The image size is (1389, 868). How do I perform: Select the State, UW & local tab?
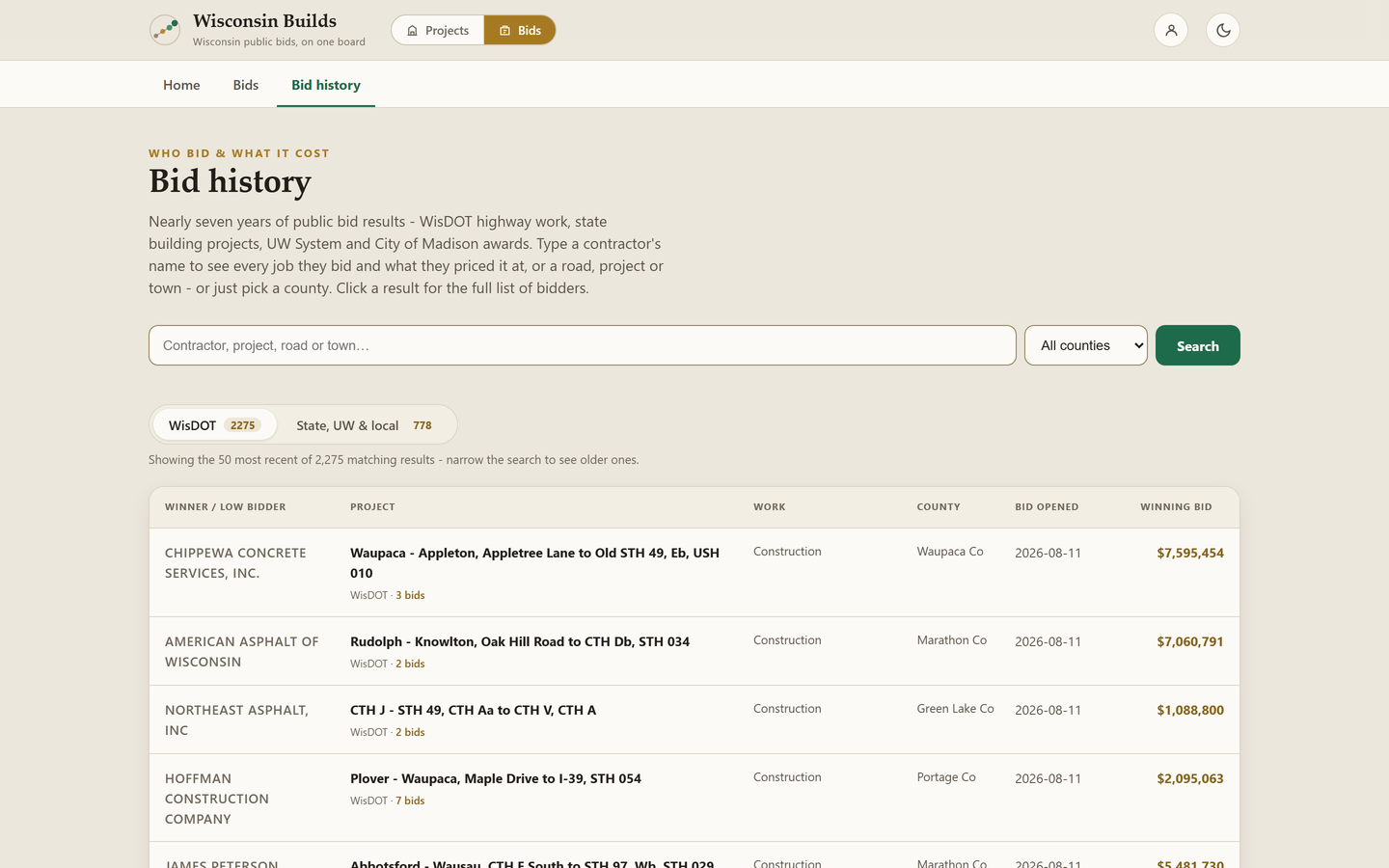click(364, 424)
